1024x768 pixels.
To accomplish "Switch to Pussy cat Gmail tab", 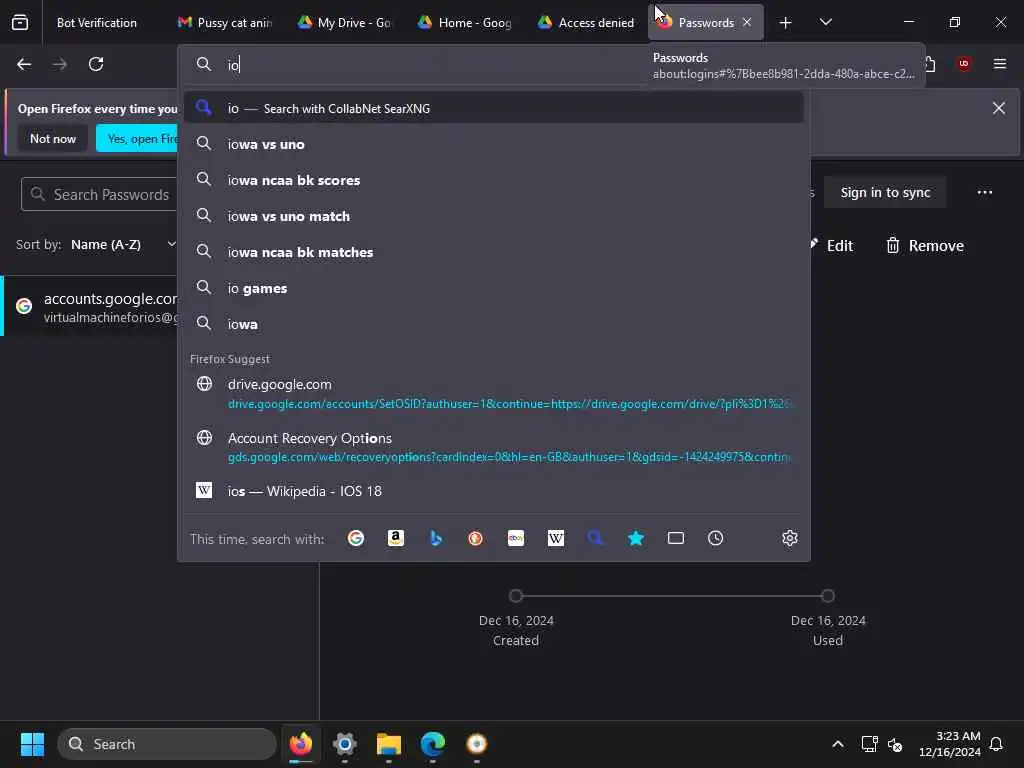I will point(225,22).
